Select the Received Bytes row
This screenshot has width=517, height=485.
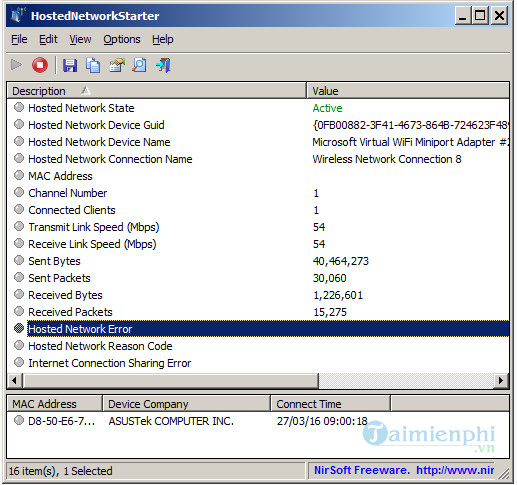(x=258, y=295)
